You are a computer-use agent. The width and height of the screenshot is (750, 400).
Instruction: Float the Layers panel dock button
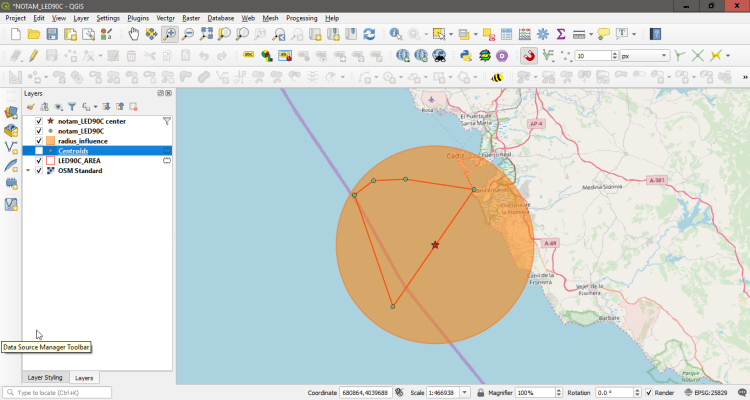[x=161, y=93]
